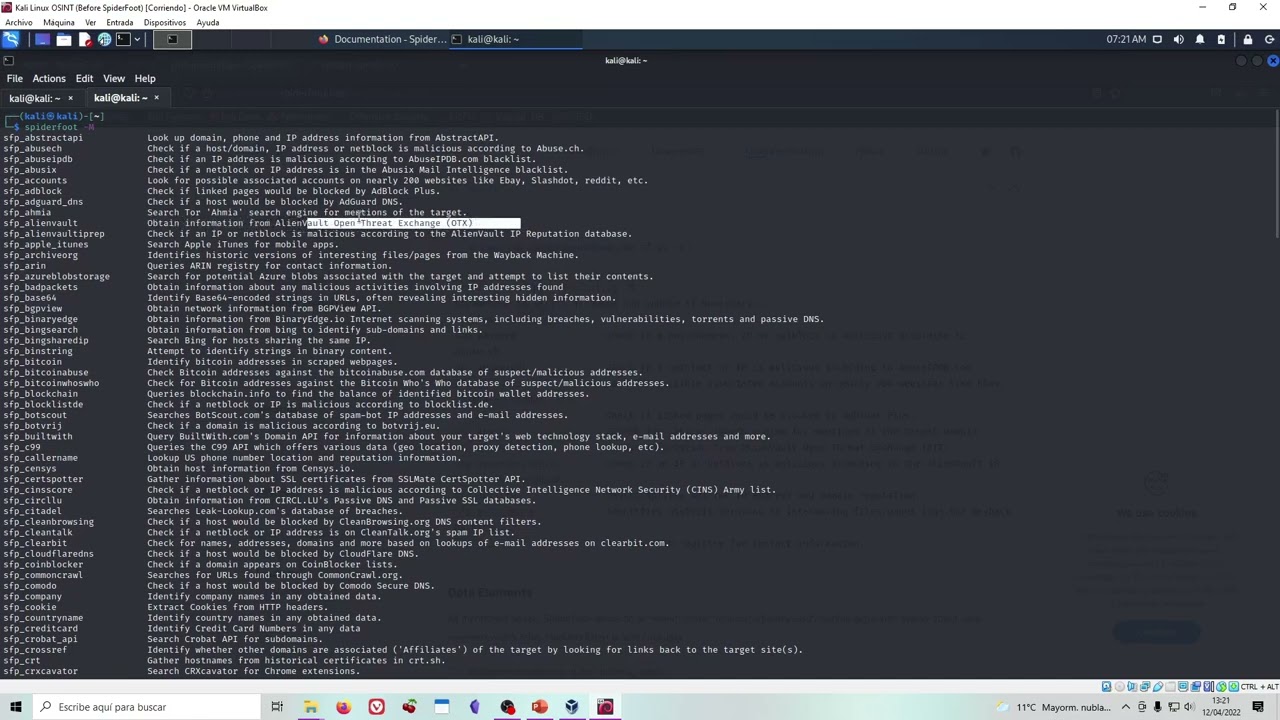Click VirtualBox optical disk status icon
Viewport: 1280px width, 720px height.
pyautogui.click(x=1120, y=686)
